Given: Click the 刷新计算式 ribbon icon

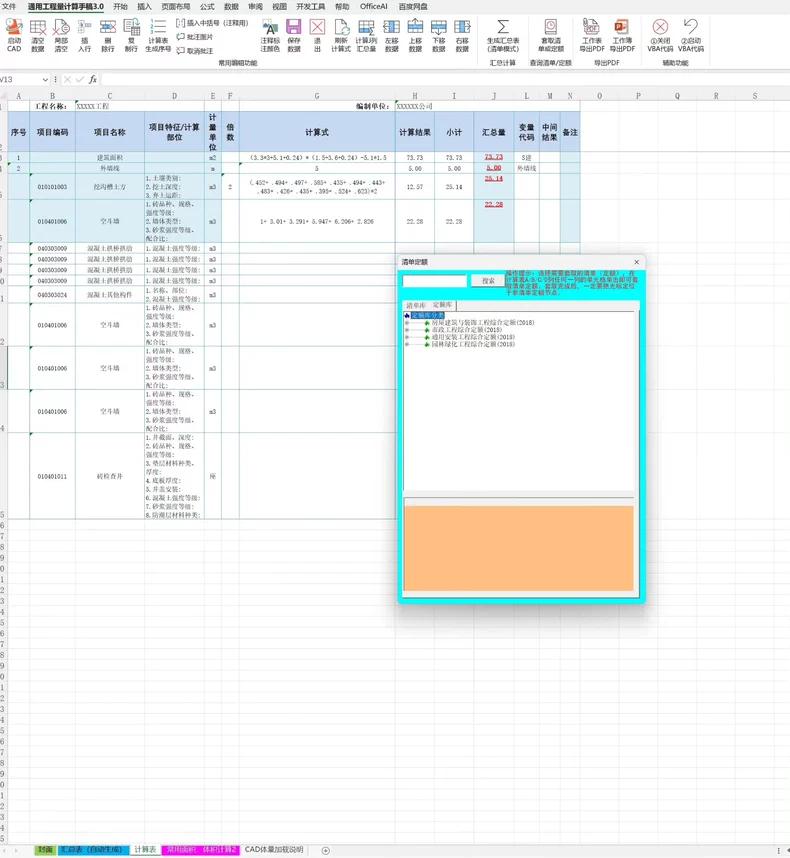Looking at the screenshot, I should 341,34.
